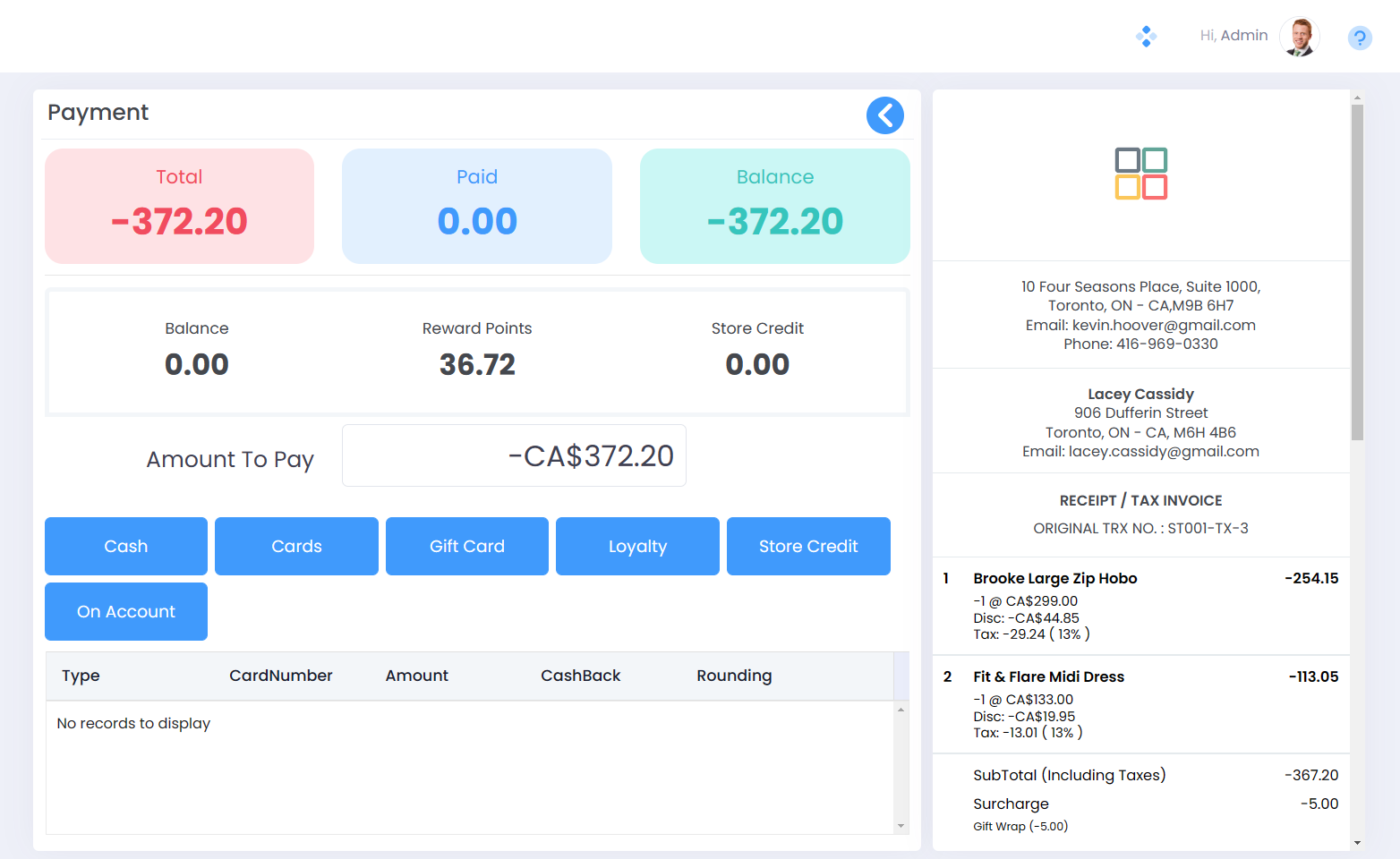Image resolution: width=1400 pixels, height=859 pixels.
Task: Sort by the Amount column header
Action: [x=416, y=676]
